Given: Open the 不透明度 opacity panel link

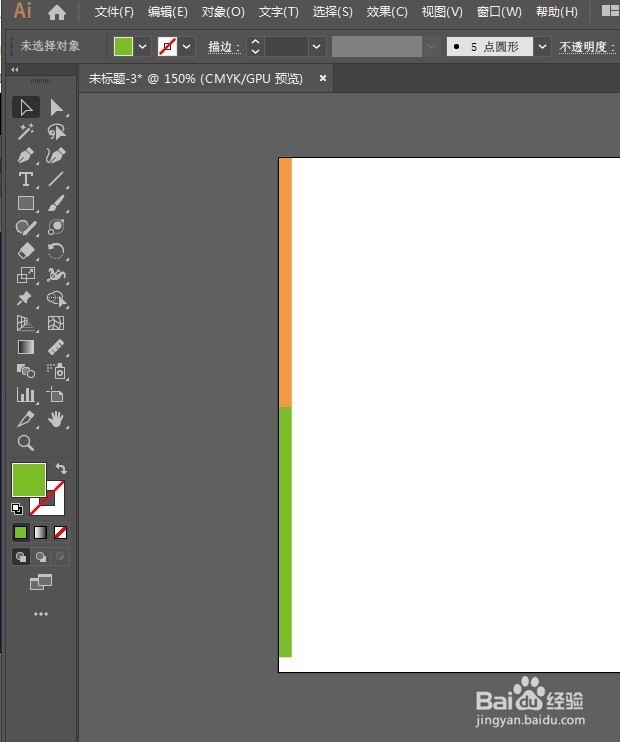Looking at the screenshot, I should (x=587, y=47).
